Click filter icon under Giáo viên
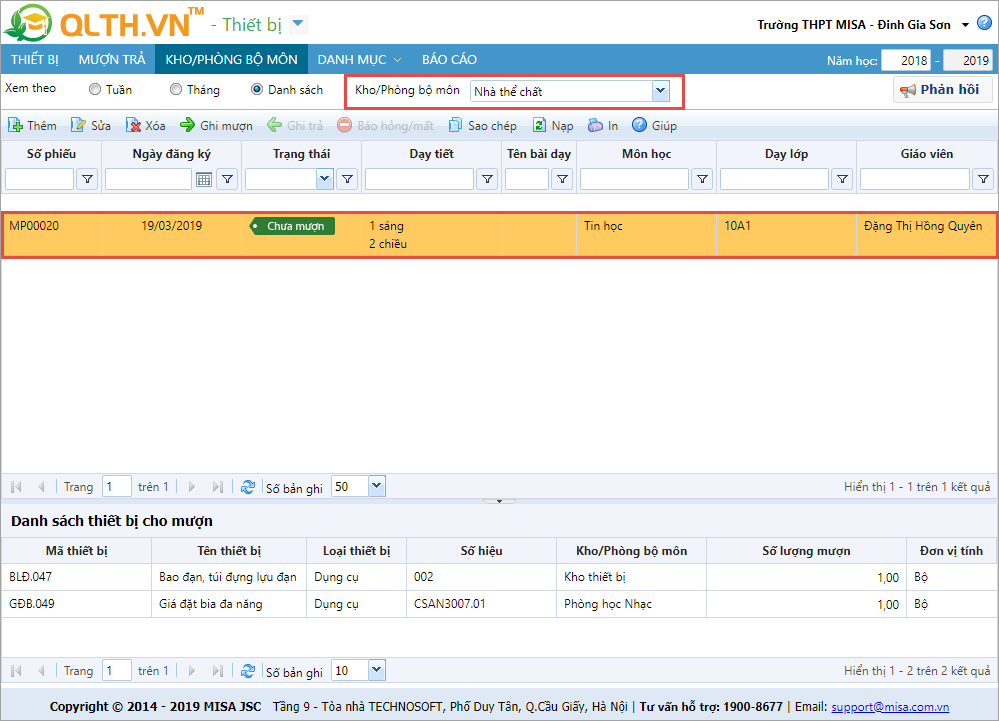Image resolution: width=999 pixels, height=721 pixels. coord(984,179)
